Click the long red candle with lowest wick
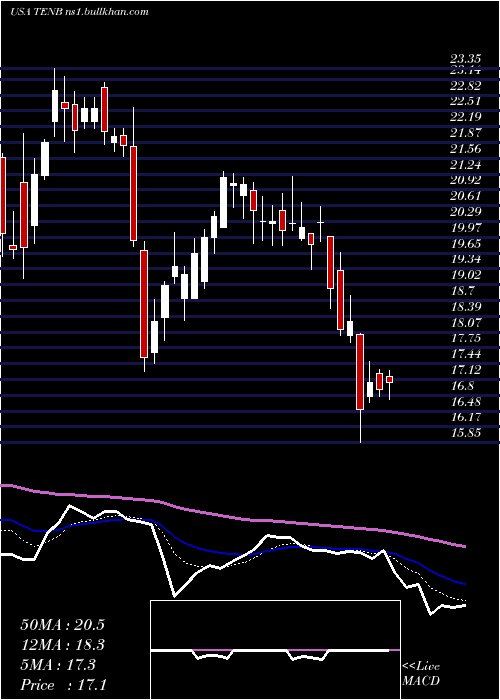Viewport: 500px width, 700px height. (360, 388)
